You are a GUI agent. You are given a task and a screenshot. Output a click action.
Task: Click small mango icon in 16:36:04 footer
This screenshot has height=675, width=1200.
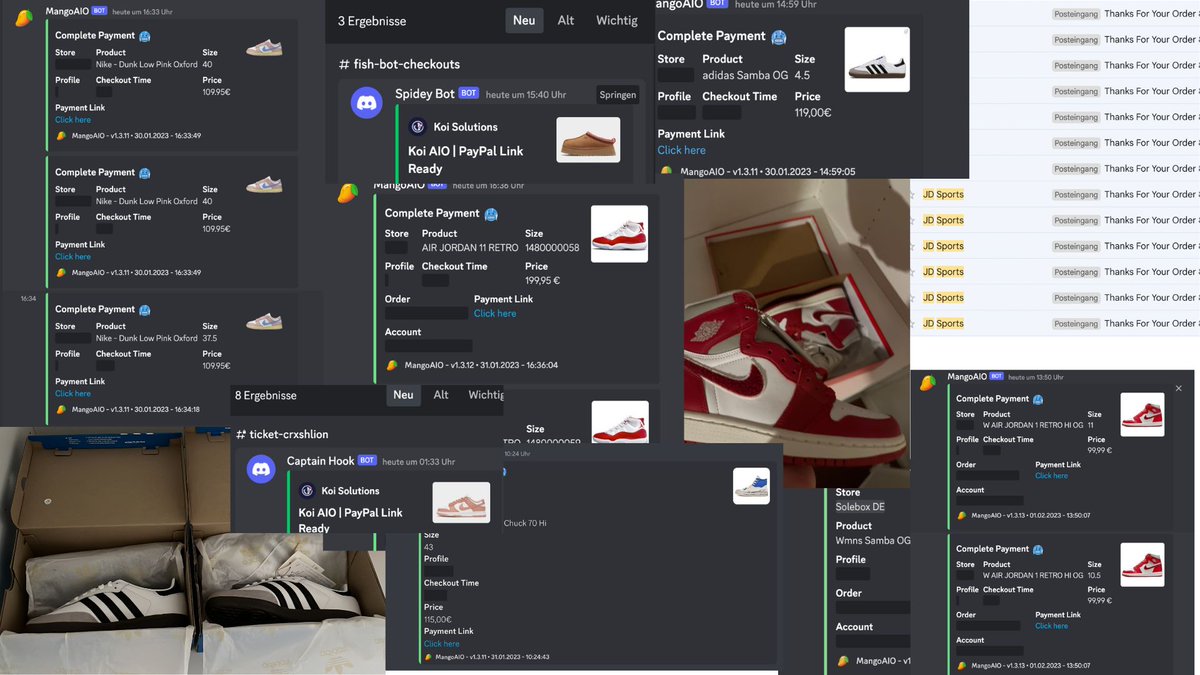pyautogui.click(x=392, y=365)
